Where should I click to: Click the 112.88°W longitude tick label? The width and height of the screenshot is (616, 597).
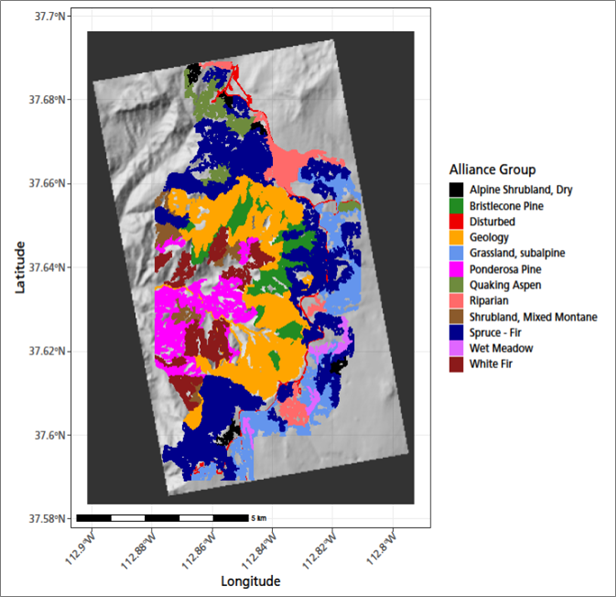pyautogui.click(x=139, y=551)
